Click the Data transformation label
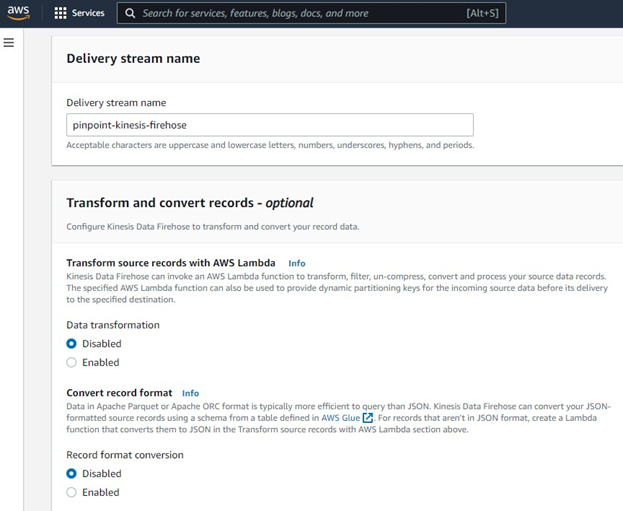Viewport: 623px width, 511px height. 112,325
